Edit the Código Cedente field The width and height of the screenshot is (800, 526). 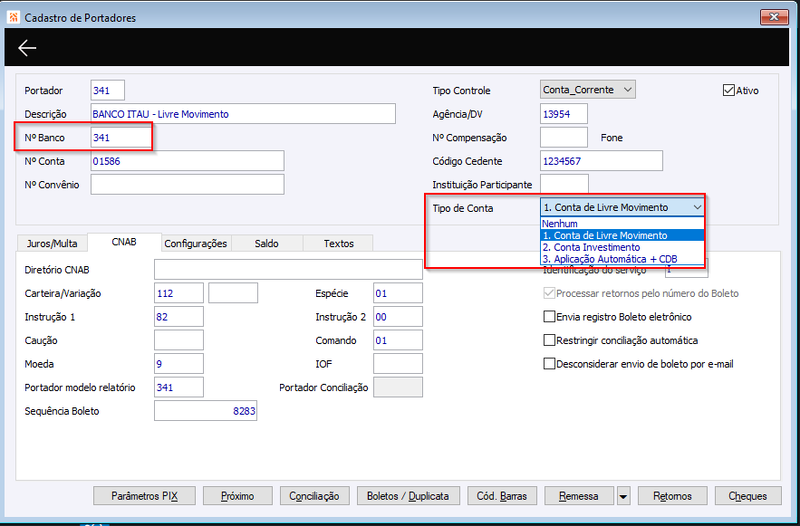click(x=602, y=161)
